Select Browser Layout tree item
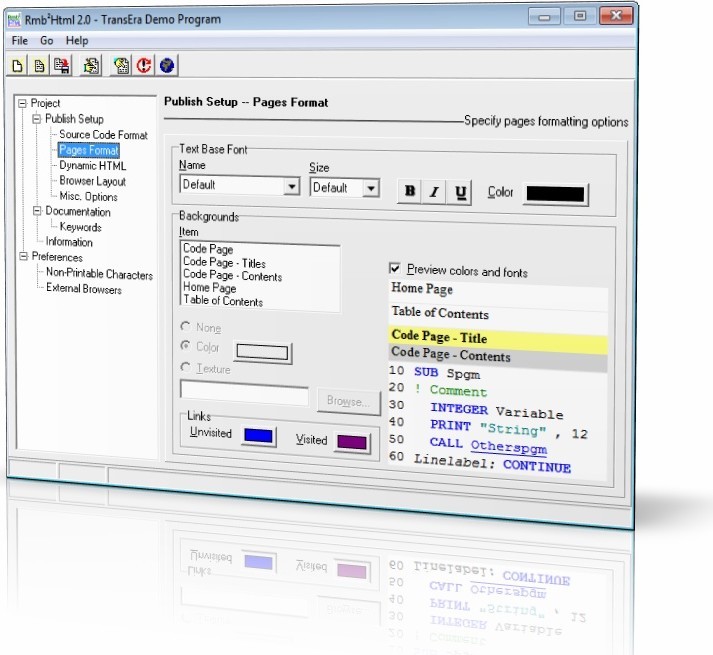Screen dimensions: 713x655 tap(92, 181)
